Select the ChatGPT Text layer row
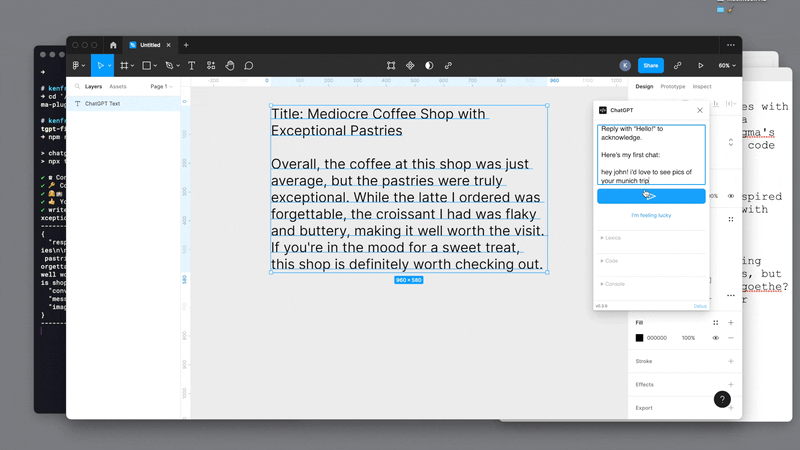 click(x=123, y=104)
